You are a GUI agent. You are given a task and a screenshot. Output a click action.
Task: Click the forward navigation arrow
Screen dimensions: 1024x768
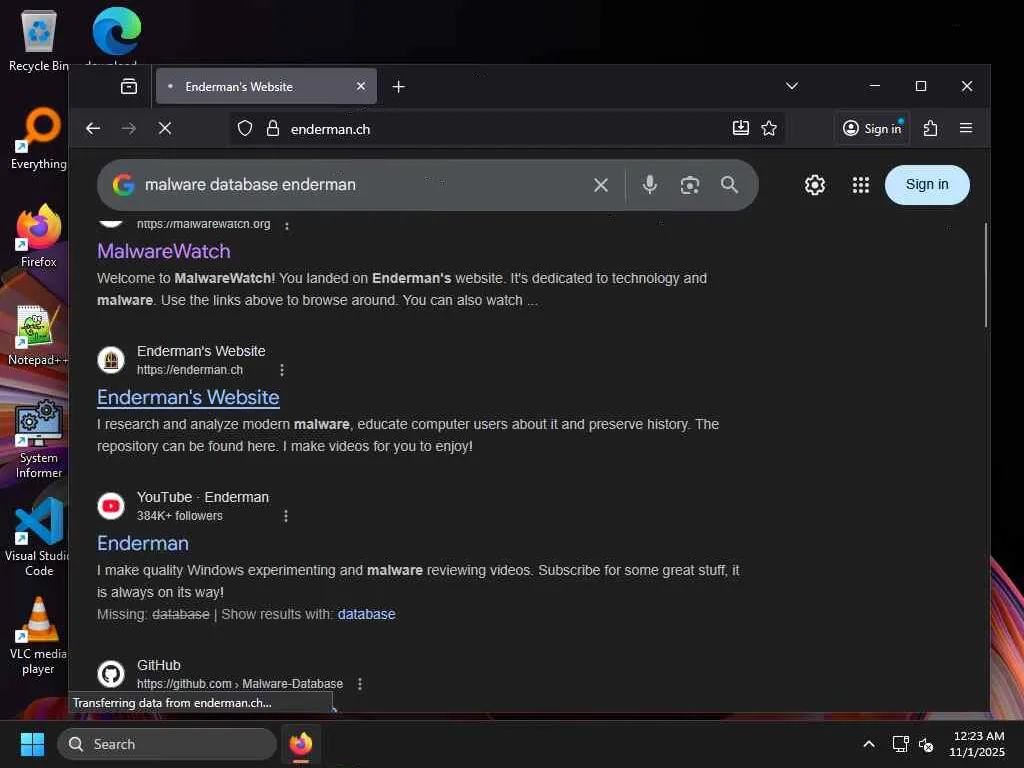(129, 129)
